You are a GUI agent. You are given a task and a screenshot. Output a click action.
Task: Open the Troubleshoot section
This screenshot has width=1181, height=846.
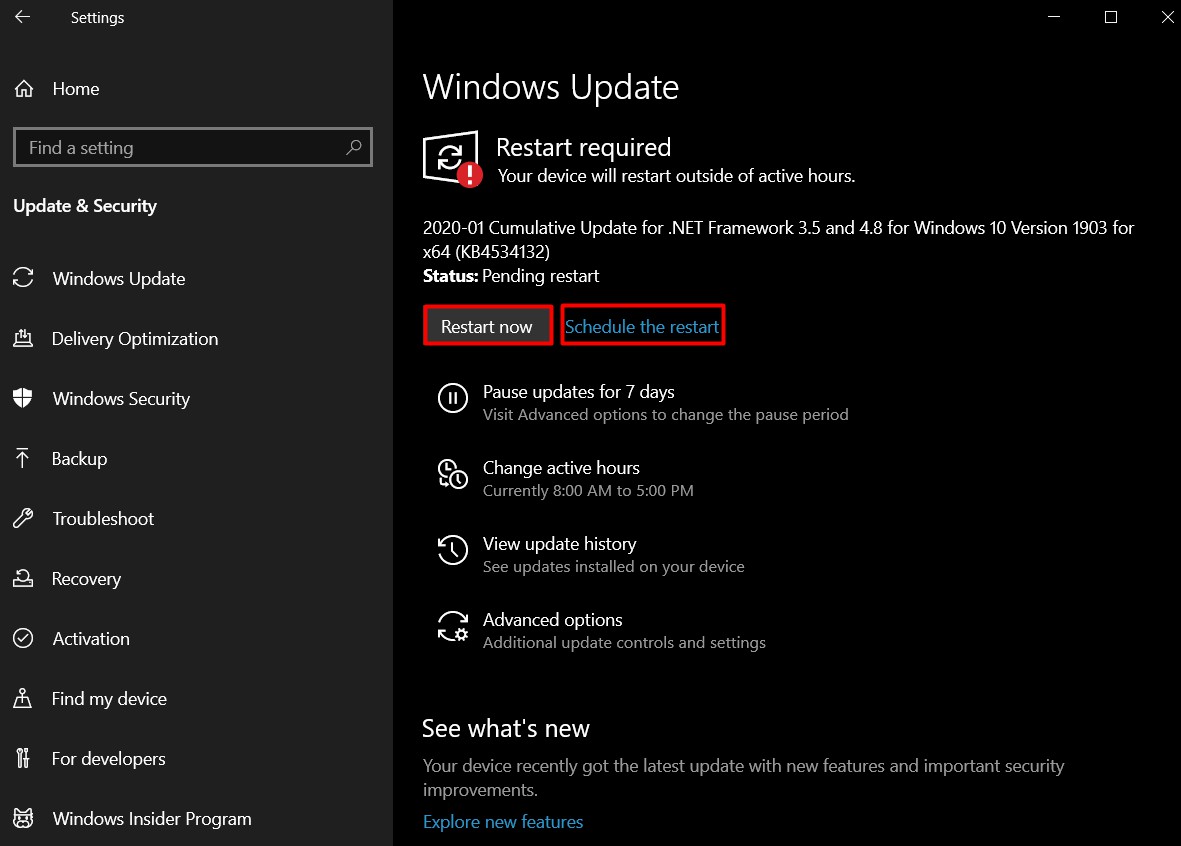[x=103, y=518]
